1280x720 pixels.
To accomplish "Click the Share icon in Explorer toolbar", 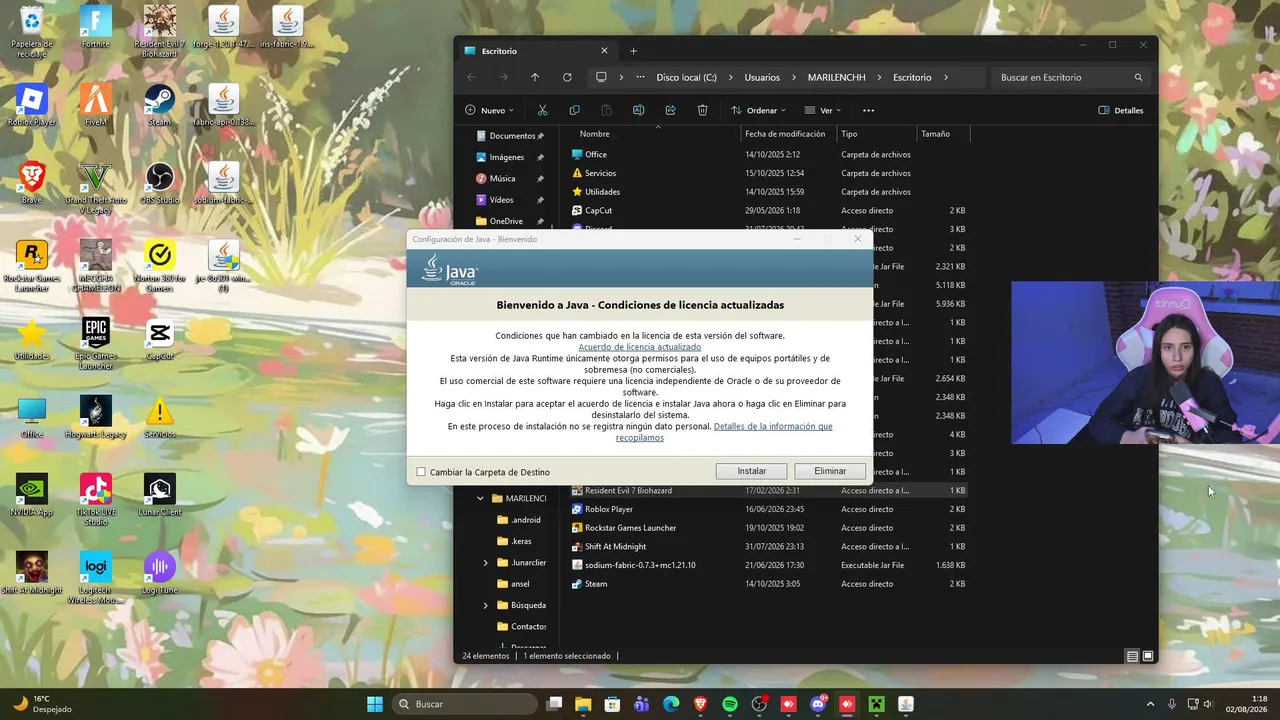I will [670, 110].
